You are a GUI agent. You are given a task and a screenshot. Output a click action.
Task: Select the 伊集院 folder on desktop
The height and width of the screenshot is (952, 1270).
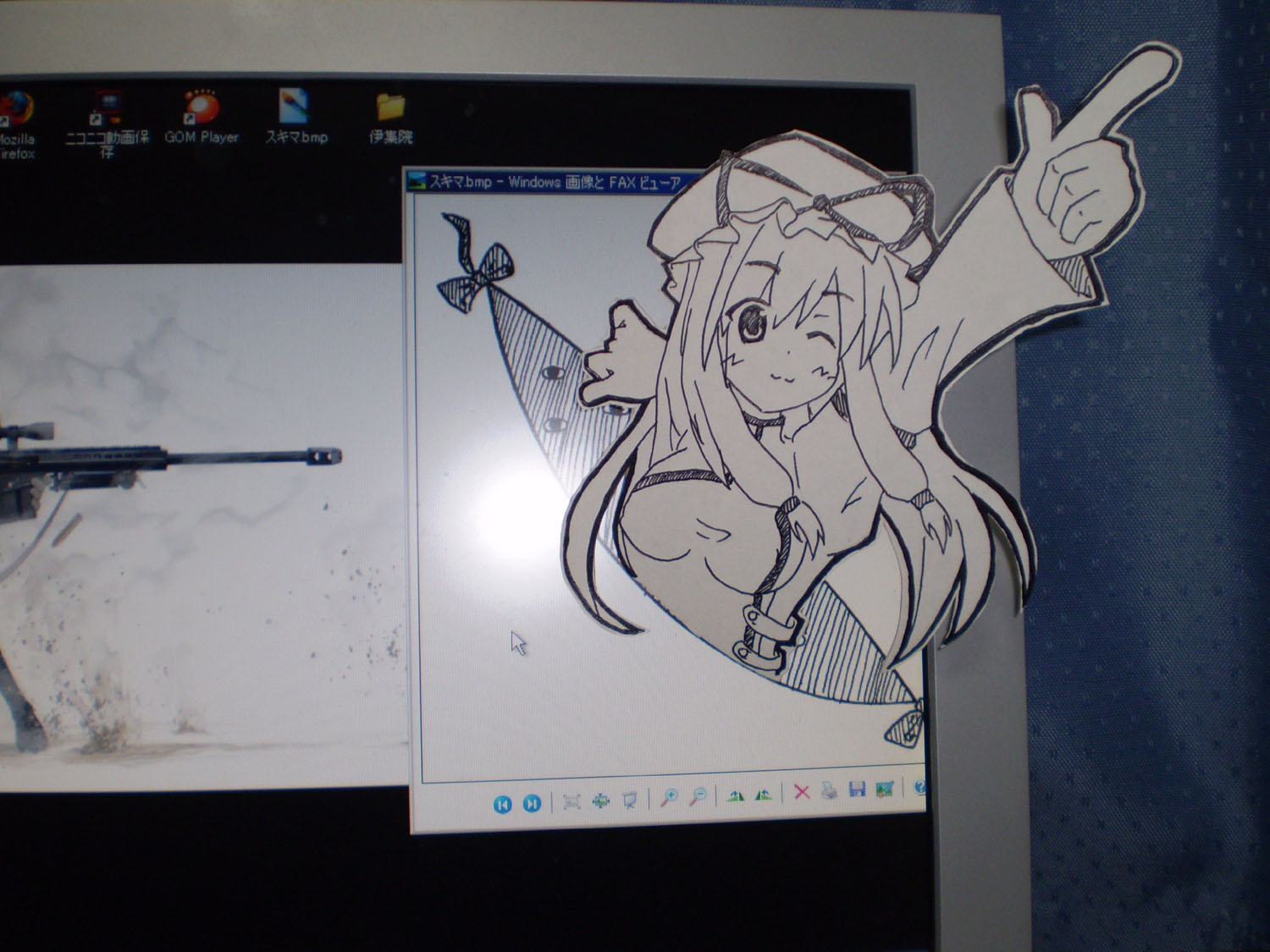pyautogui.click(x=390, y=118)
